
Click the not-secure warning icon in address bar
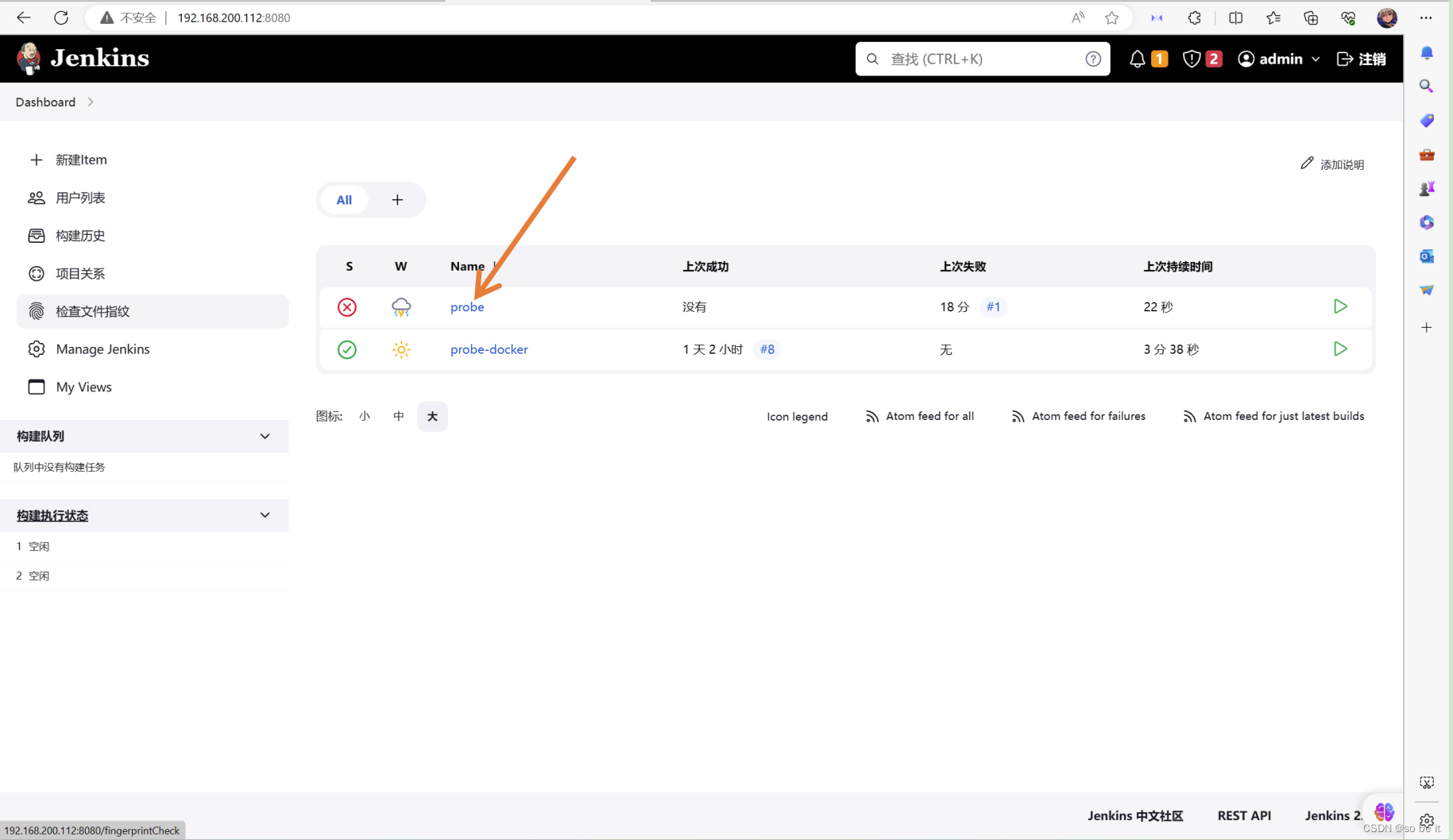pyautogui.click(x=106, y=17)
